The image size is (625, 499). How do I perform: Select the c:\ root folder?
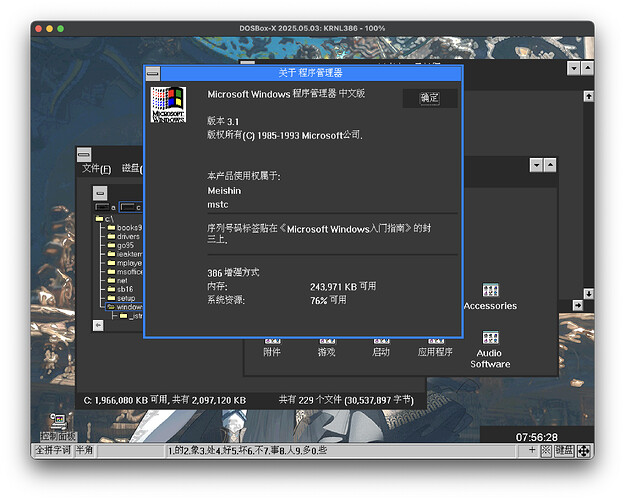tap(104, 219)
